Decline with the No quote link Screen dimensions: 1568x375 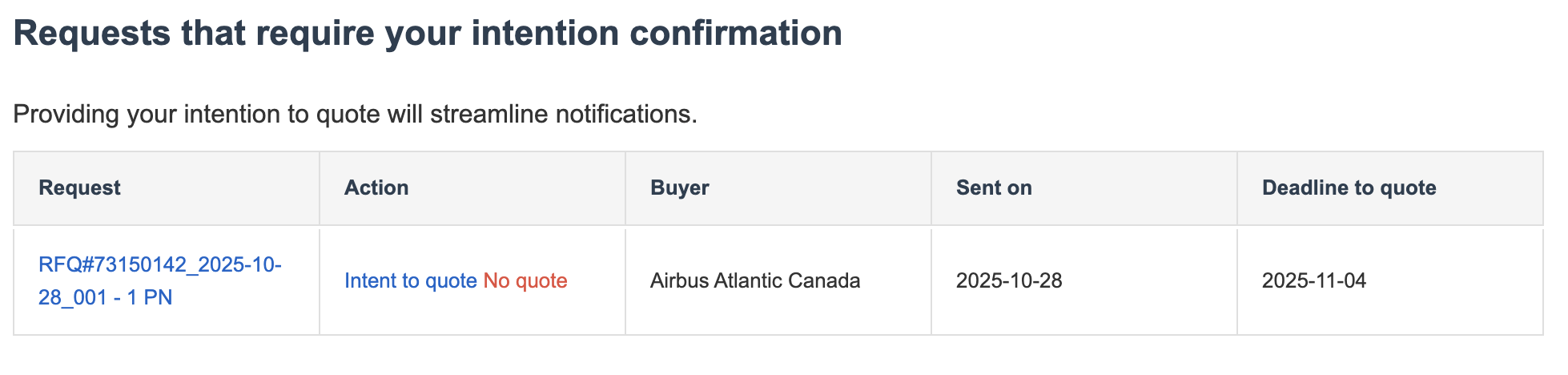525,281
